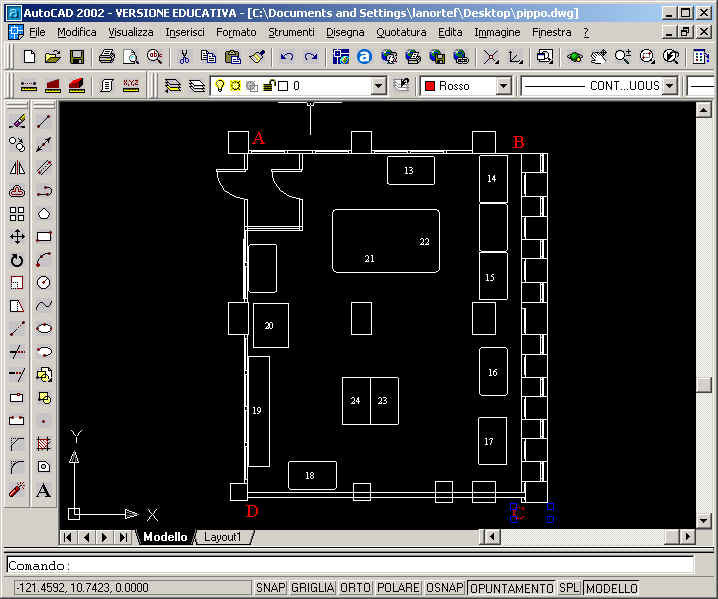
Task: Jump to the first layout tab arrow
Action: tap(68, 537)
